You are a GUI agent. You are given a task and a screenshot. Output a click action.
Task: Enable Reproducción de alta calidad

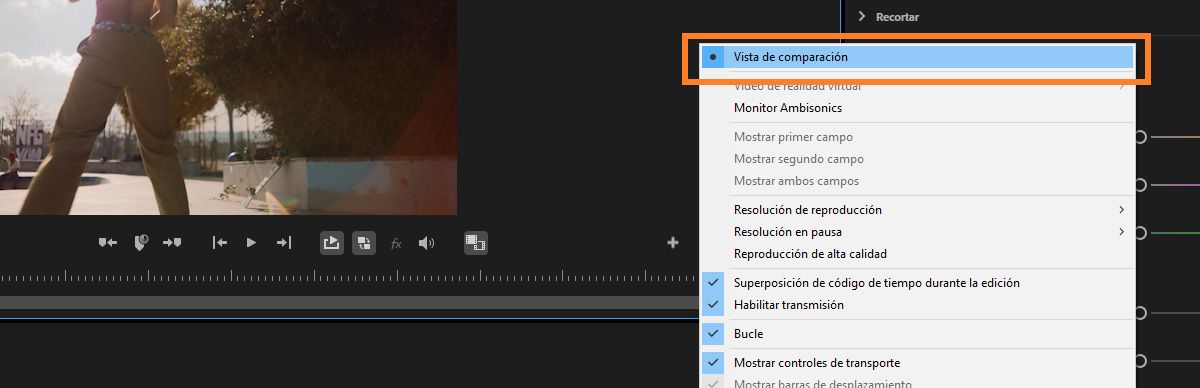917,254
